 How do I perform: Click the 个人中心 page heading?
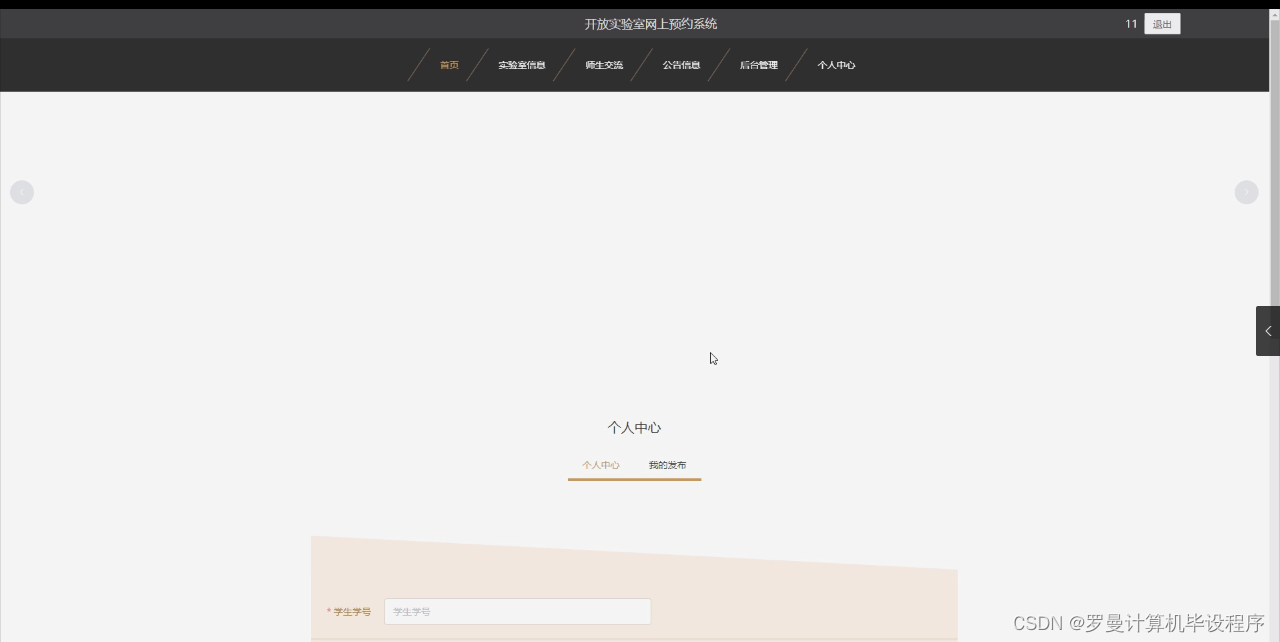634,427
